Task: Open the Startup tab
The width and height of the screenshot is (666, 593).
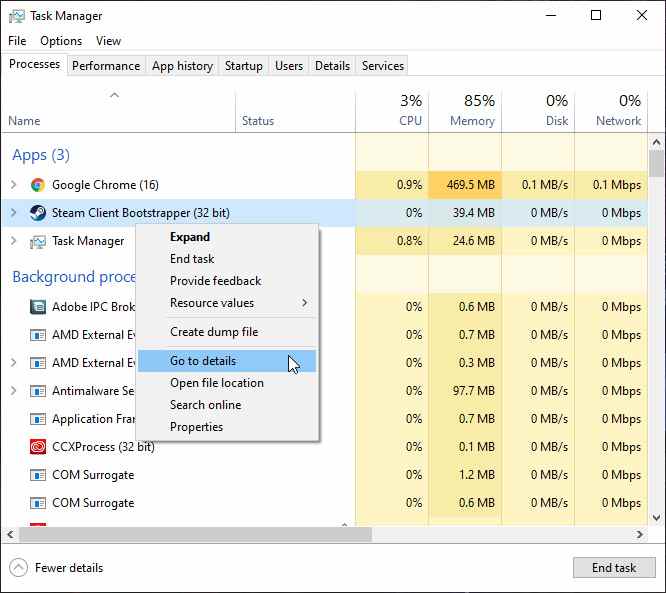Action: [244, 66]
